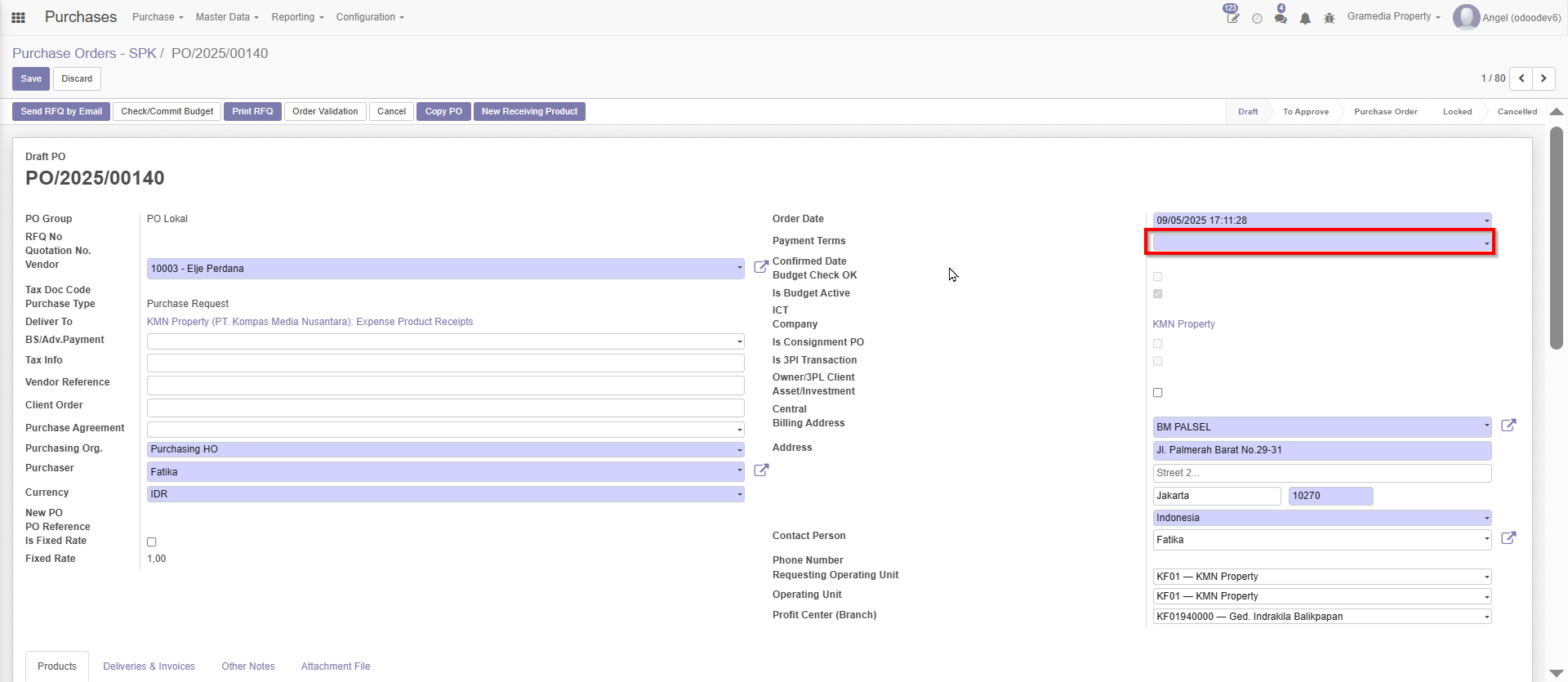Image resolution: width=1568 pixels, height=682 pixels.
Task: Click Order Validation button
Action: pos(325,112)
